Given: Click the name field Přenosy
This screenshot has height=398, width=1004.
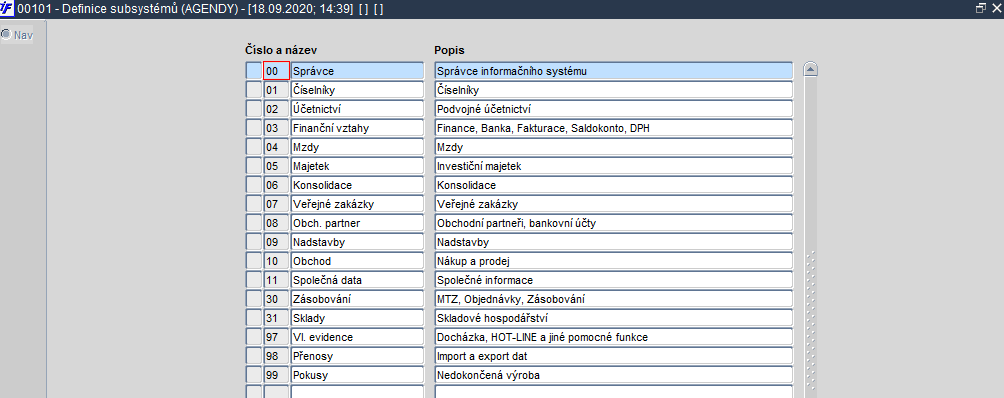Looking at the screenshot, I should 357,356.
